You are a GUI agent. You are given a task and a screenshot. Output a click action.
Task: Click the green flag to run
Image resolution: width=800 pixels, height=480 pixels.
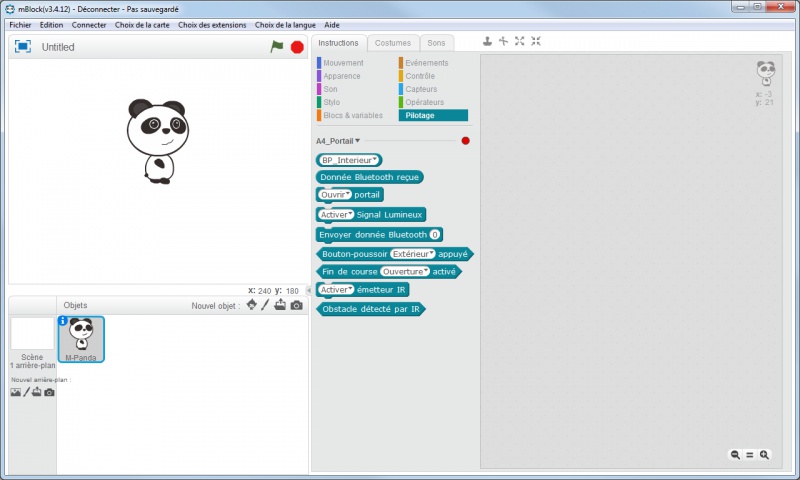pyautogui.click(x=277, y=47)
